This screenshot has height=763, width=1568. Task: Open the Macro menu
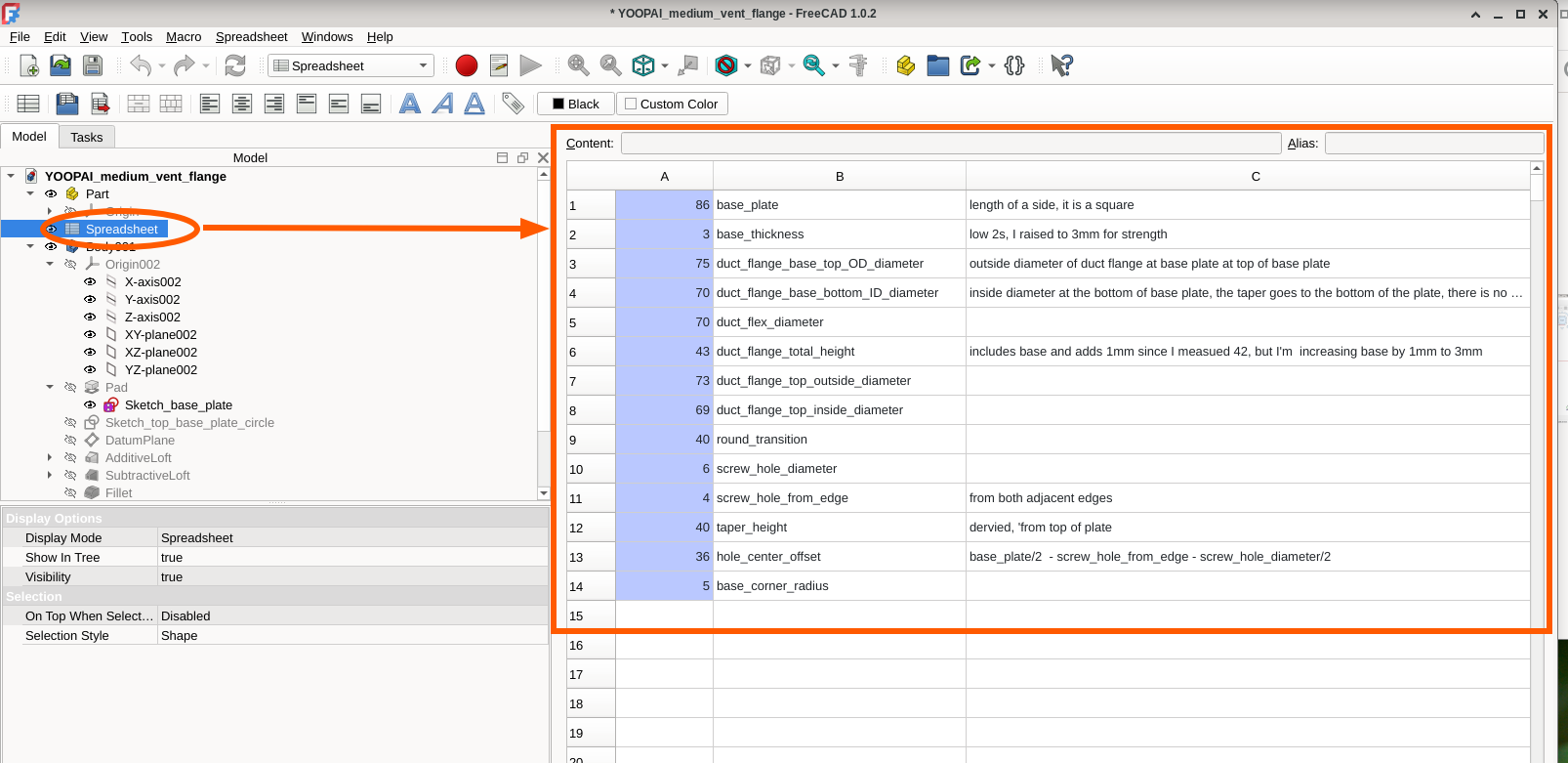coord(184,37)
